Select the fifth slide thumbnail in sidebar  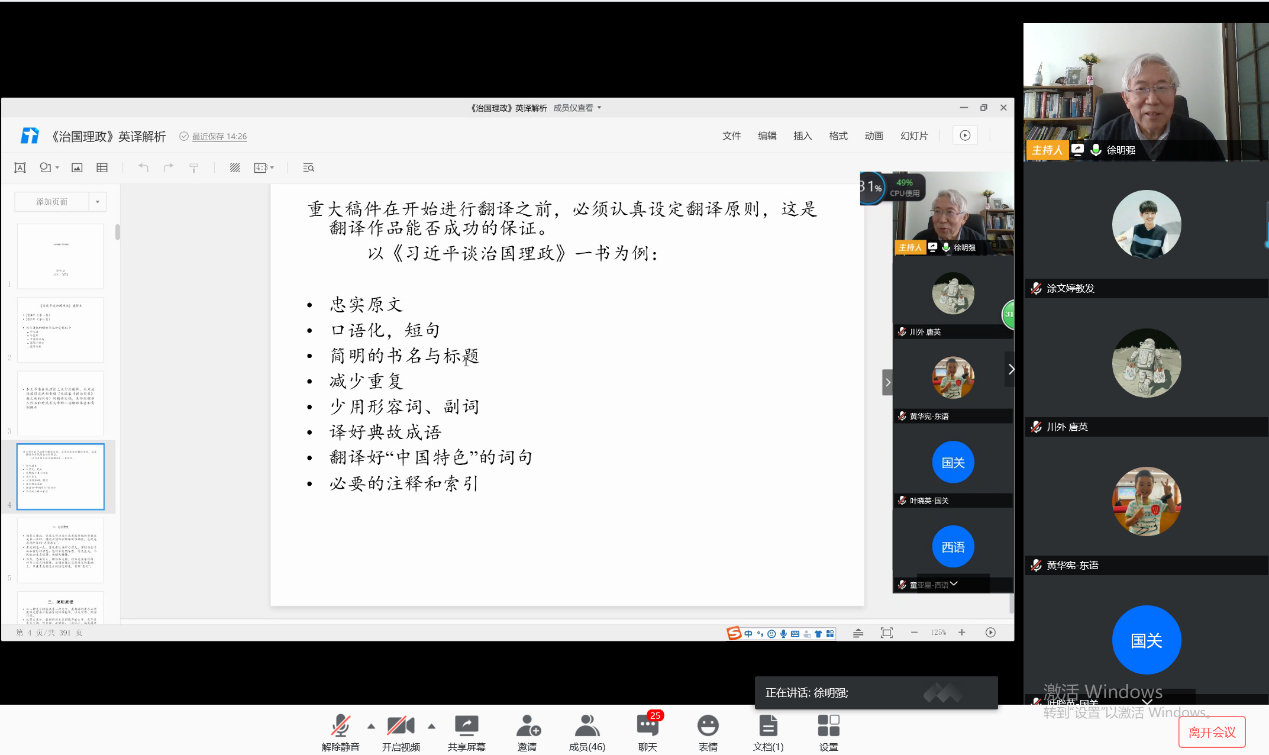click(60, 550)
